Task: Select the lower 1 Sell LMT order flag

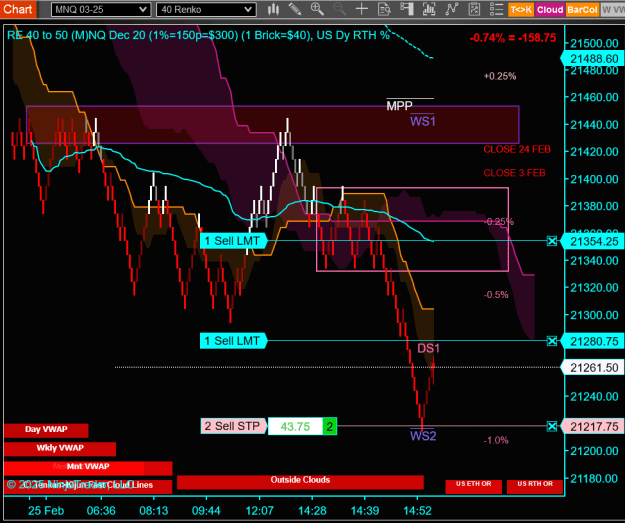Action: [x=233, y=341]
